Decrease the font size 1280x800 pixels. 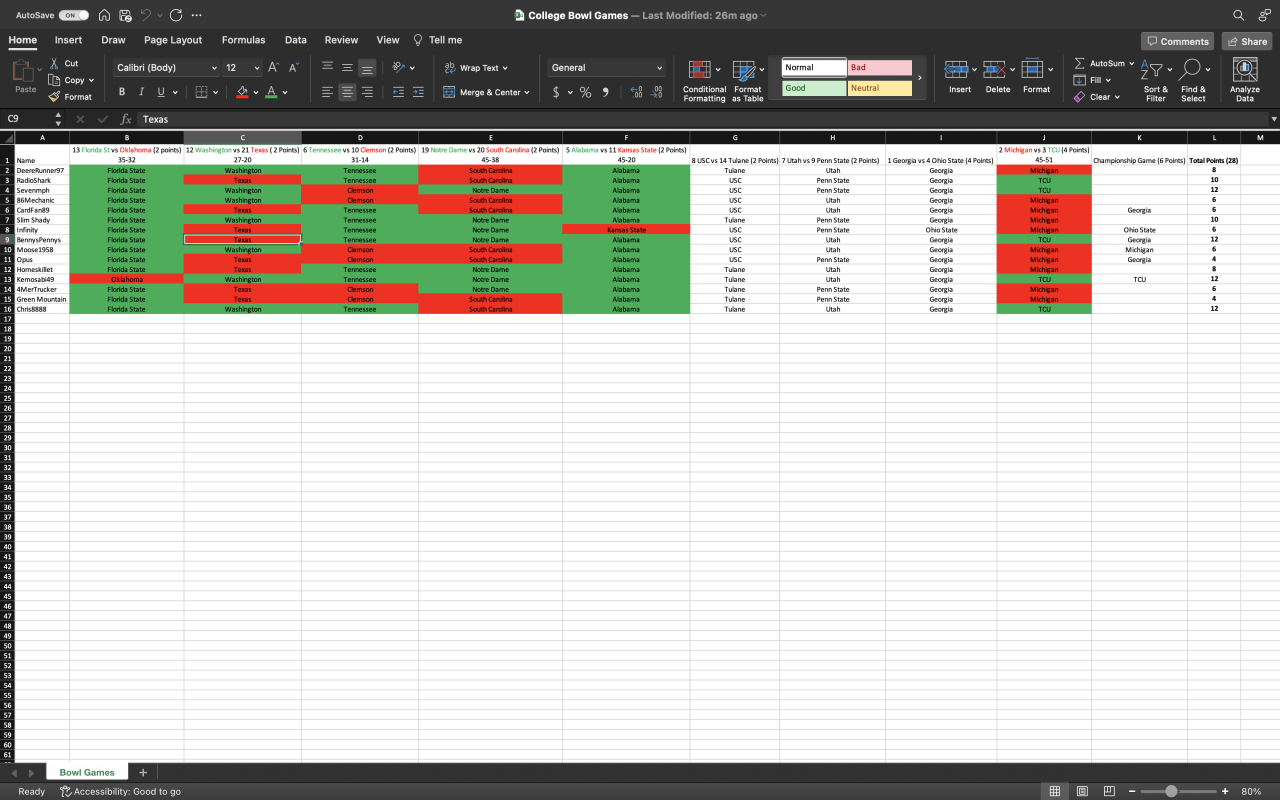coord(293,67)
